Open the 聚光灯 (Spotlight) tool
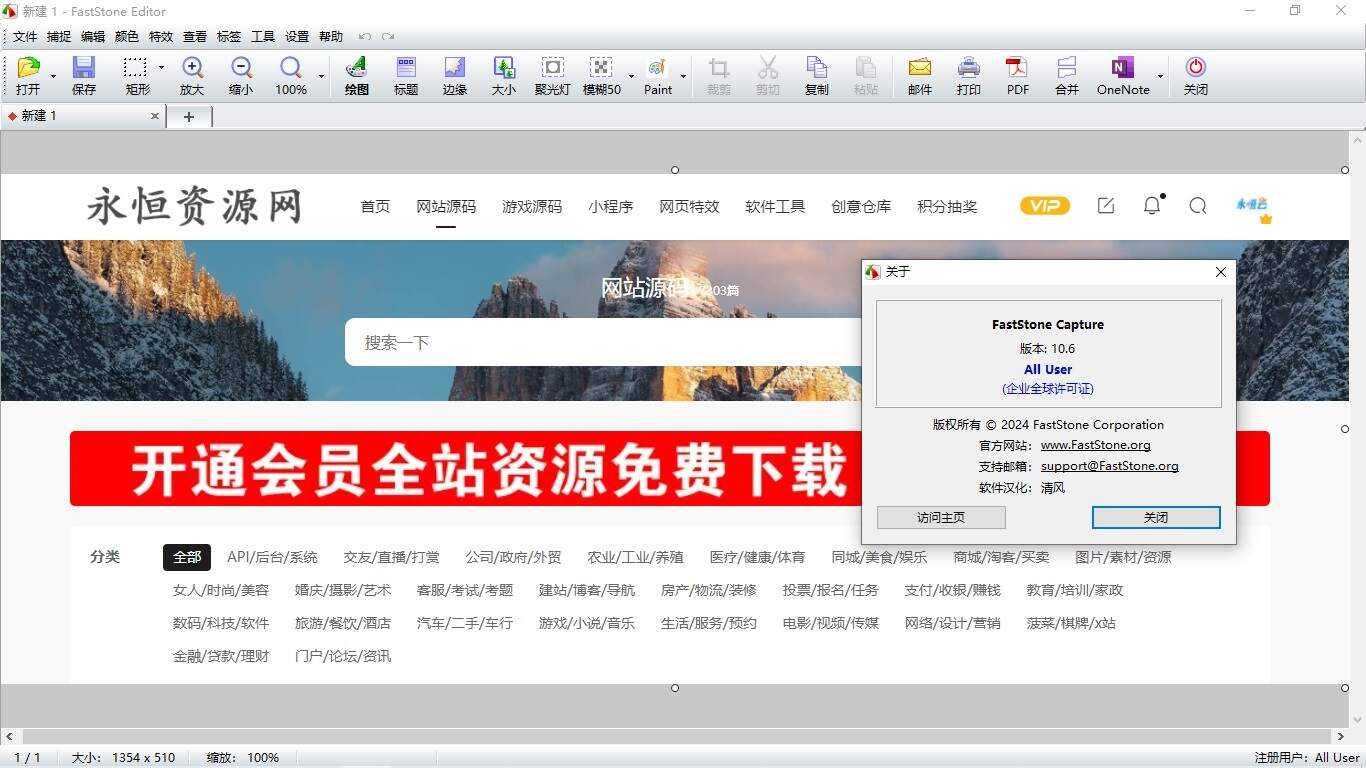The image size is (1366, 768). [552, 75]
